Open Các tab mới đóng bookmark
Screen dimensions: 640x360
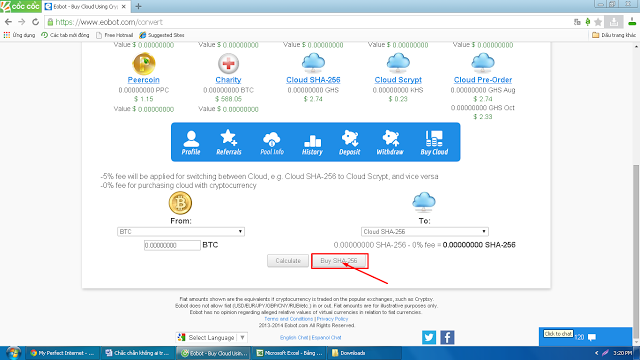65,35
